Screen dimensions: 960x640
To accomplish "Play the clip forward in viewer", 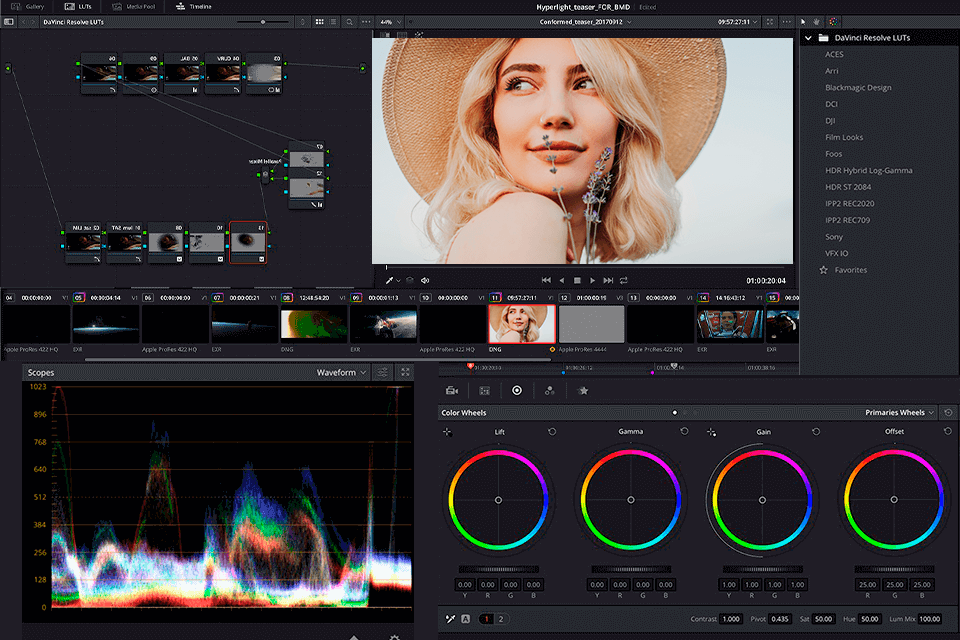I will point(592,280).
